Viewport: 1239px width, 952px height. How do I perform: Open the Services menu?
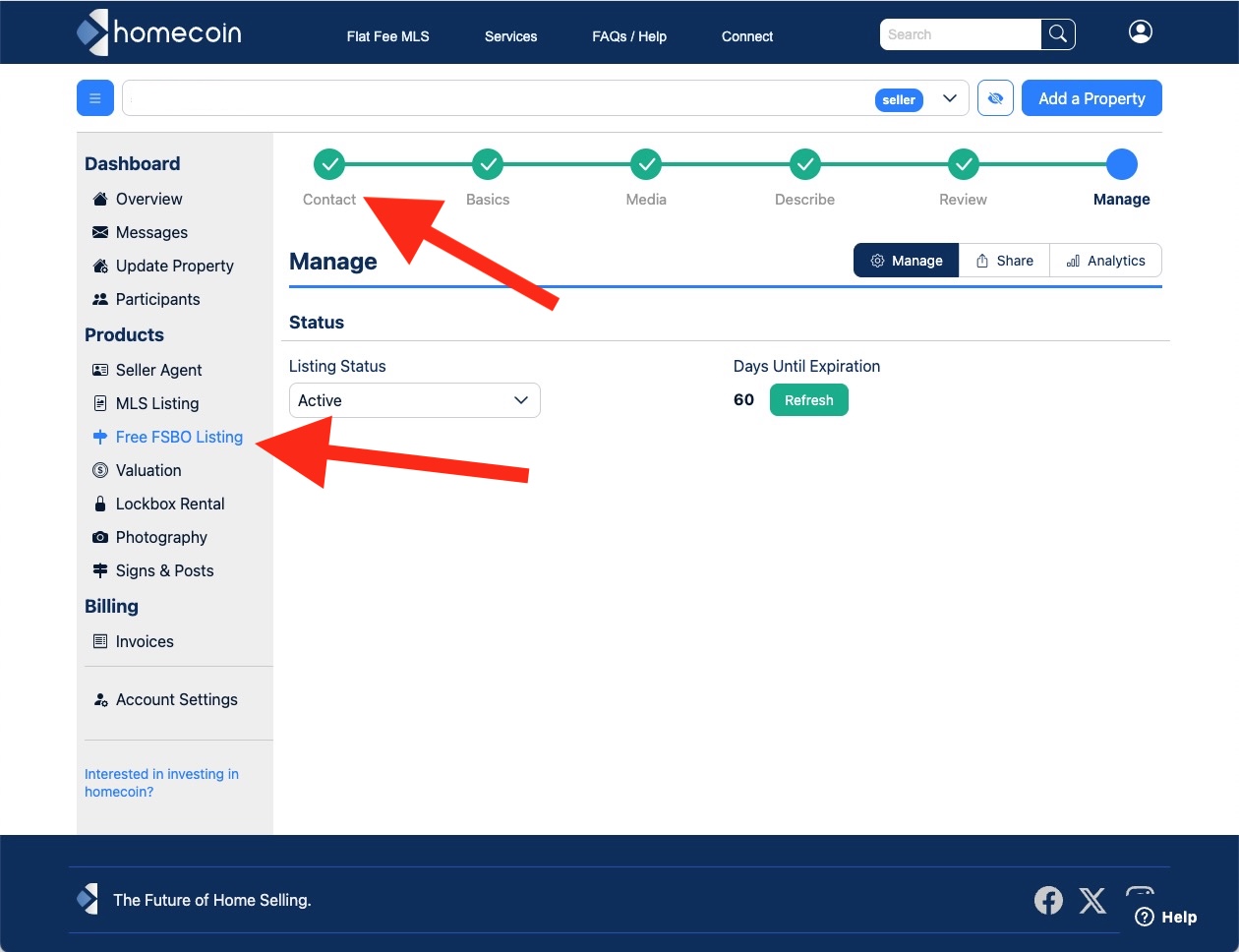(510, 36)
